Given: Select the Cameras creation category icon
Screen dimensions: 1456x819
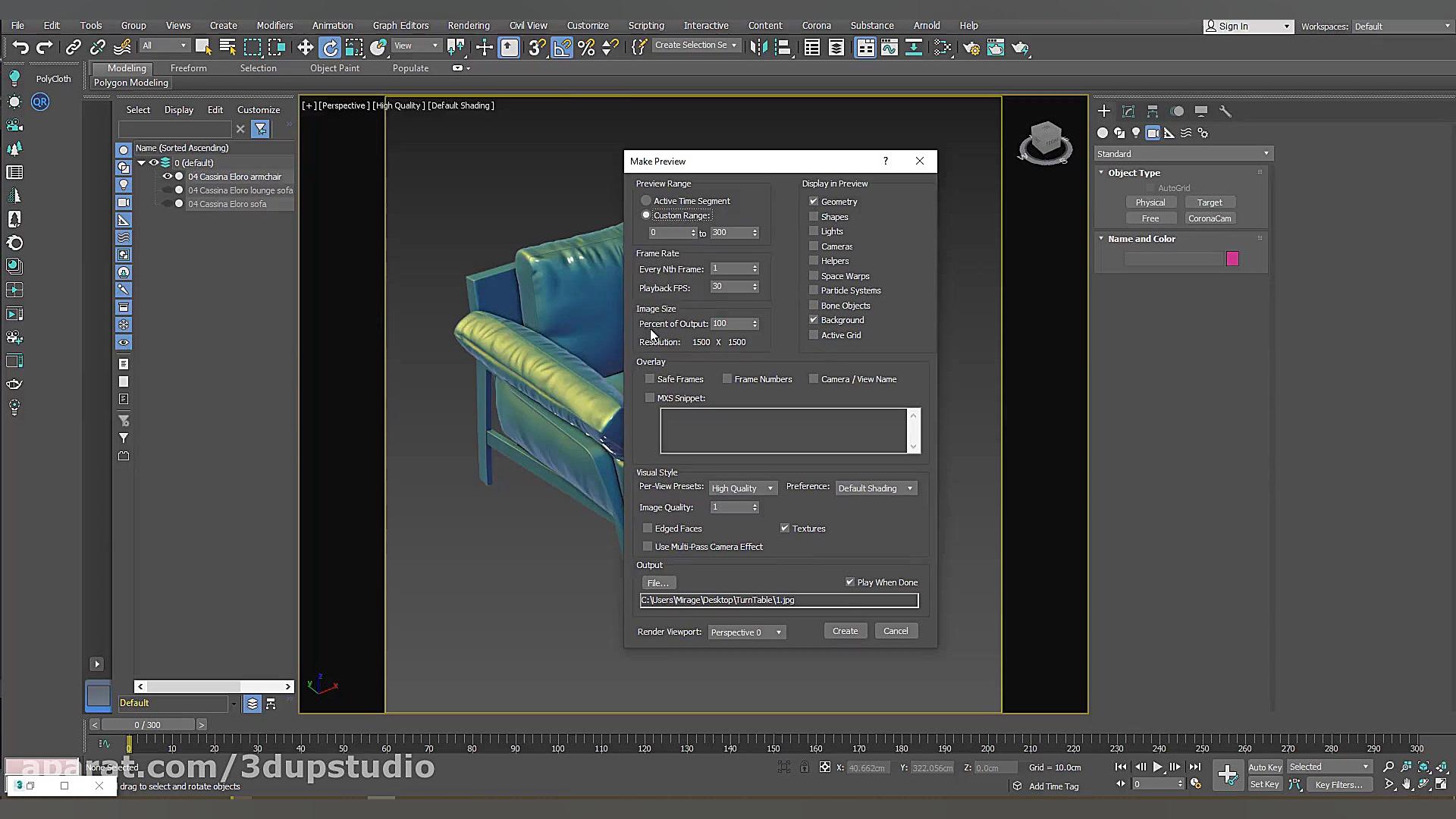Looking at the screenshot, I should coord(1153,133).
